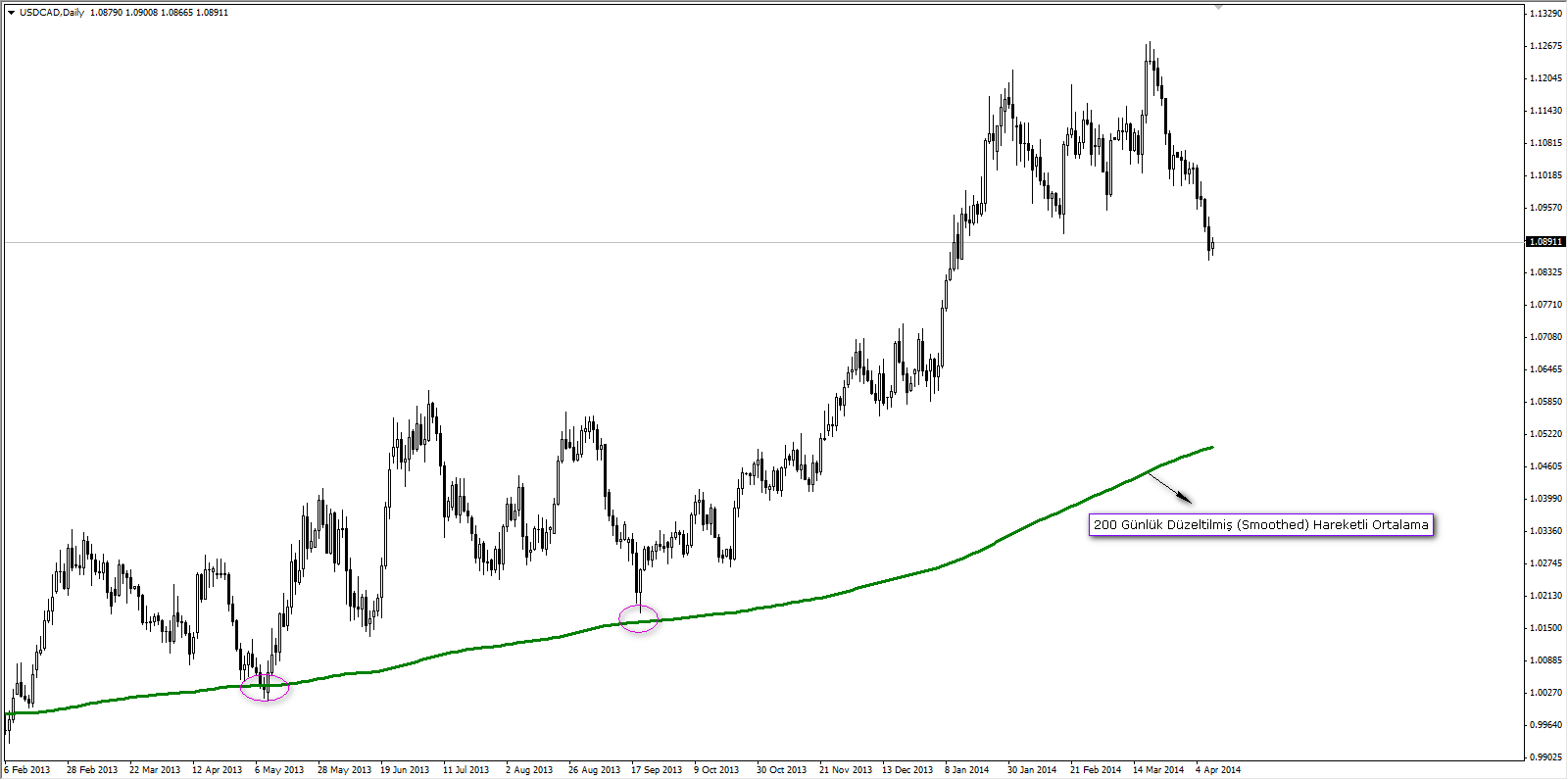Select the '200 Günlük Düzeltilmiş' text label
Screen dimensions: 1568x780
tap(1260, 525)
